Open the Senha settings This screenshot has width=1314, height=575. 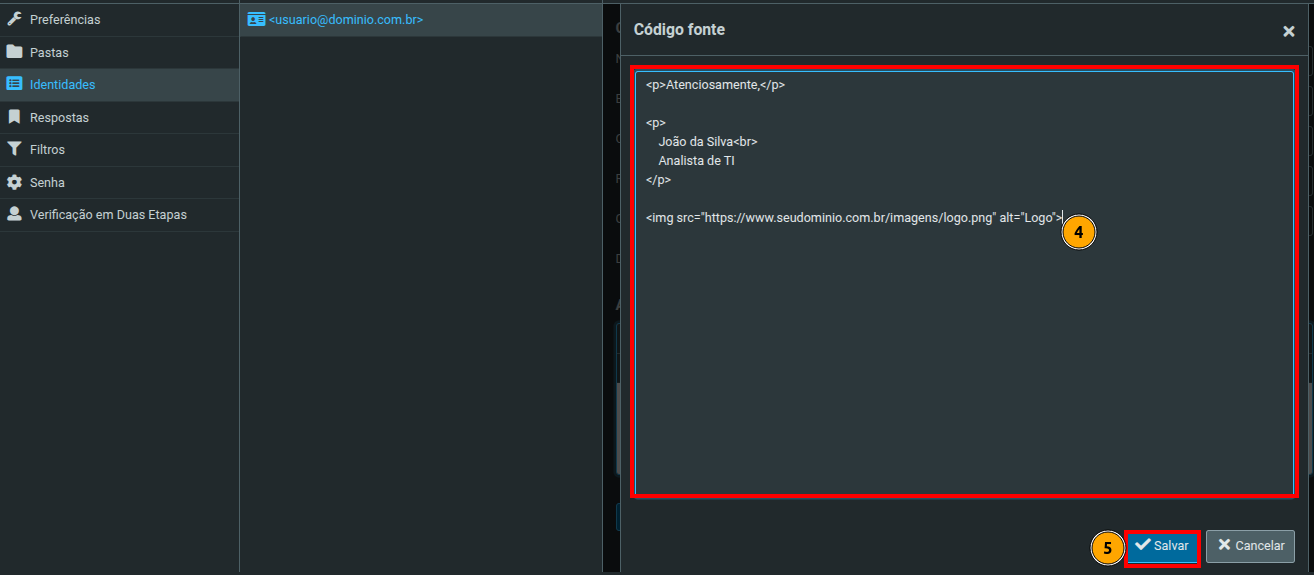tap(119, 183)
